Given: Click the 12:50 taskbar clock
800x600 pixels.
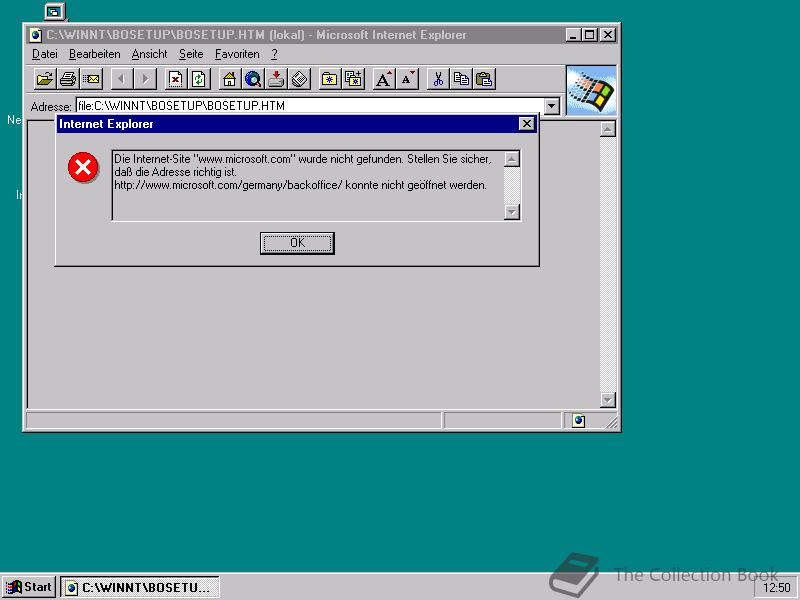Looking at the screenshot, I should 777,588.
